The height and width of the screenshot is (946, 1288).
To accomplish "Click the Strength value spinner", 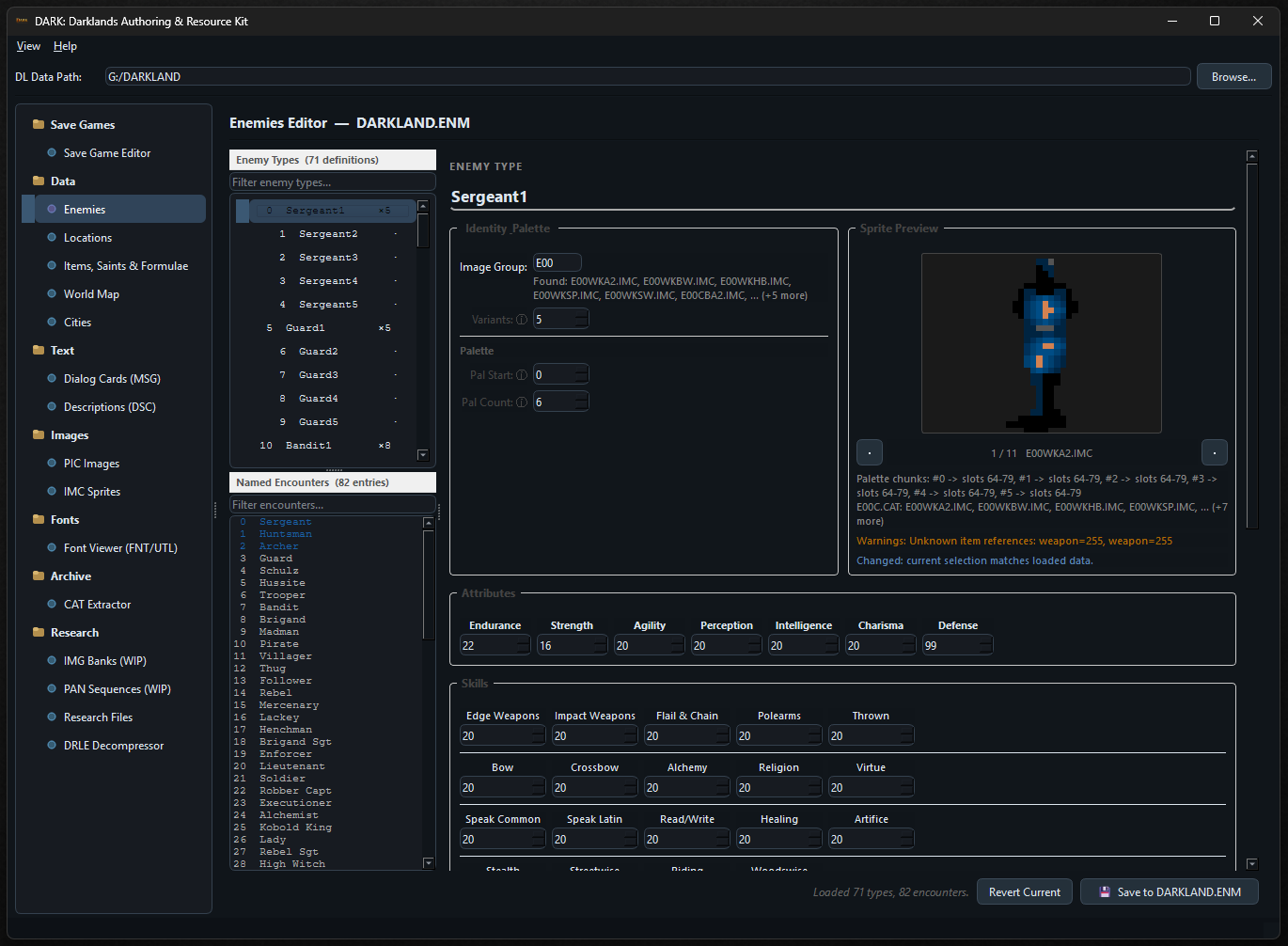I will point(573,646).
